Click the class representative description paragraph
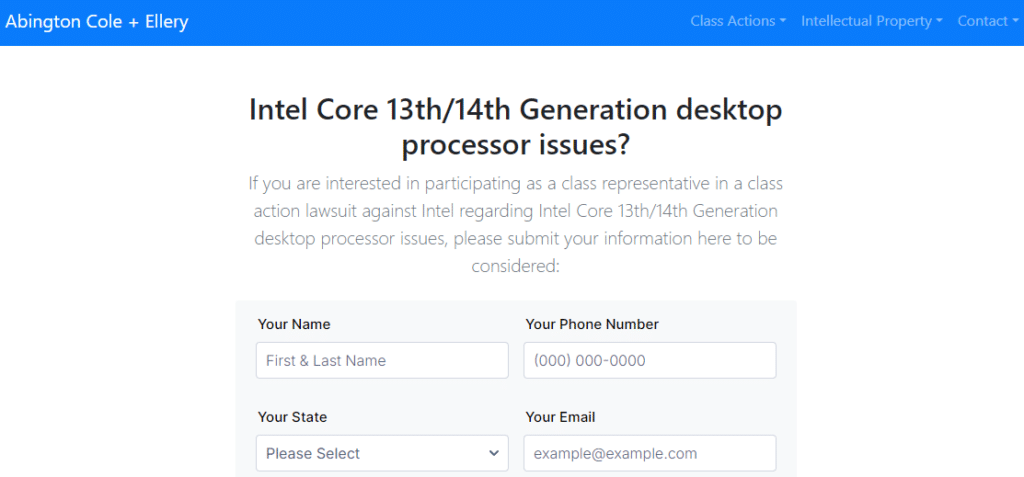Viewport: 1024px width, 477px height. point(515,224)
